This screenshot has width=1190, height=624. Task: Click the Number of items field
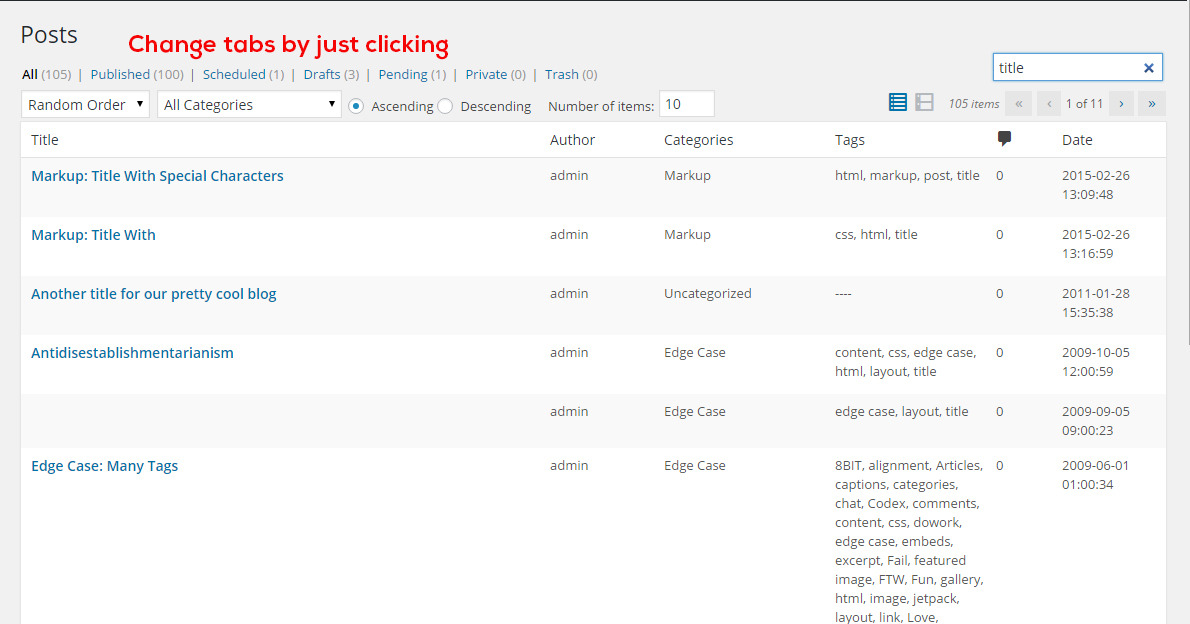coord(686,104)
